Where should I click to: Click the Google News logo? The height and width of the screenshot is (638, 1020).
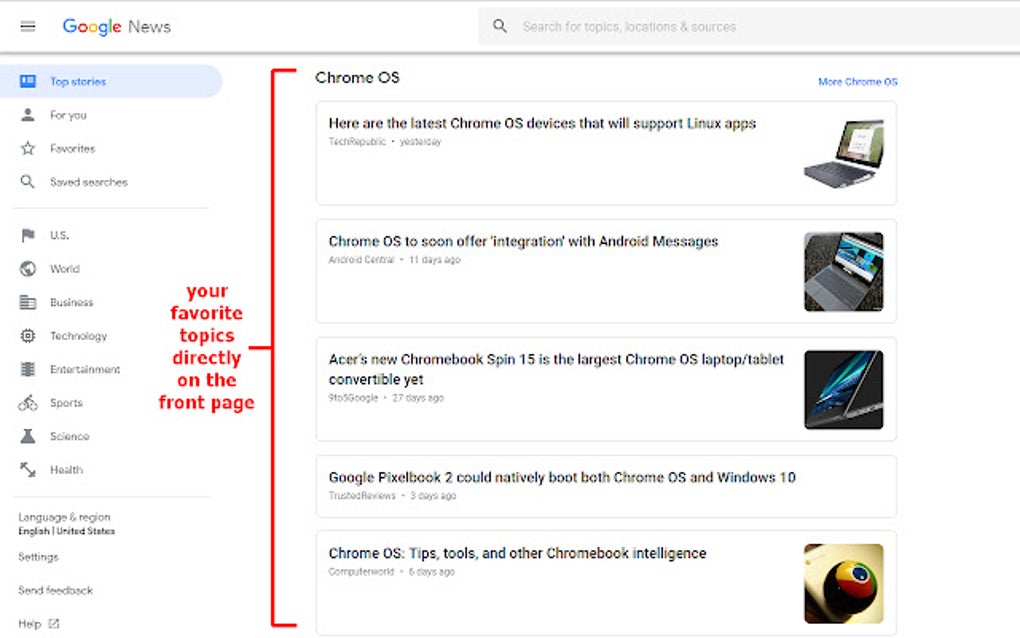coord(116,27)
